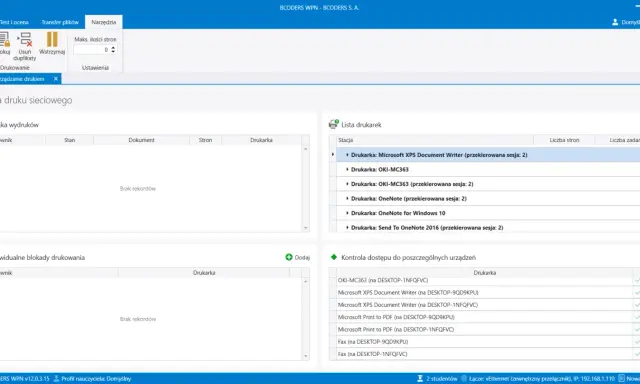The width and height of the screenshot is (640, 384).
Task: Sort print queue by Drukarka column header
Action: click(261, 140)
